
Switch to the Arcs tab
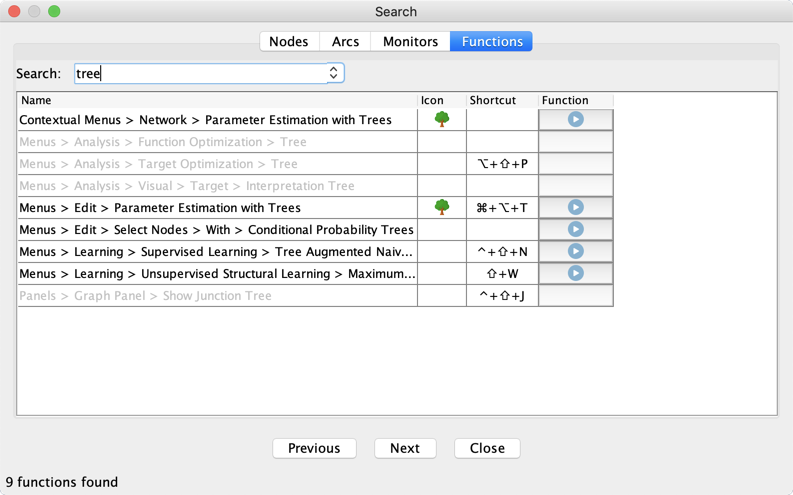pyautogui.click(x=345, y=41)
